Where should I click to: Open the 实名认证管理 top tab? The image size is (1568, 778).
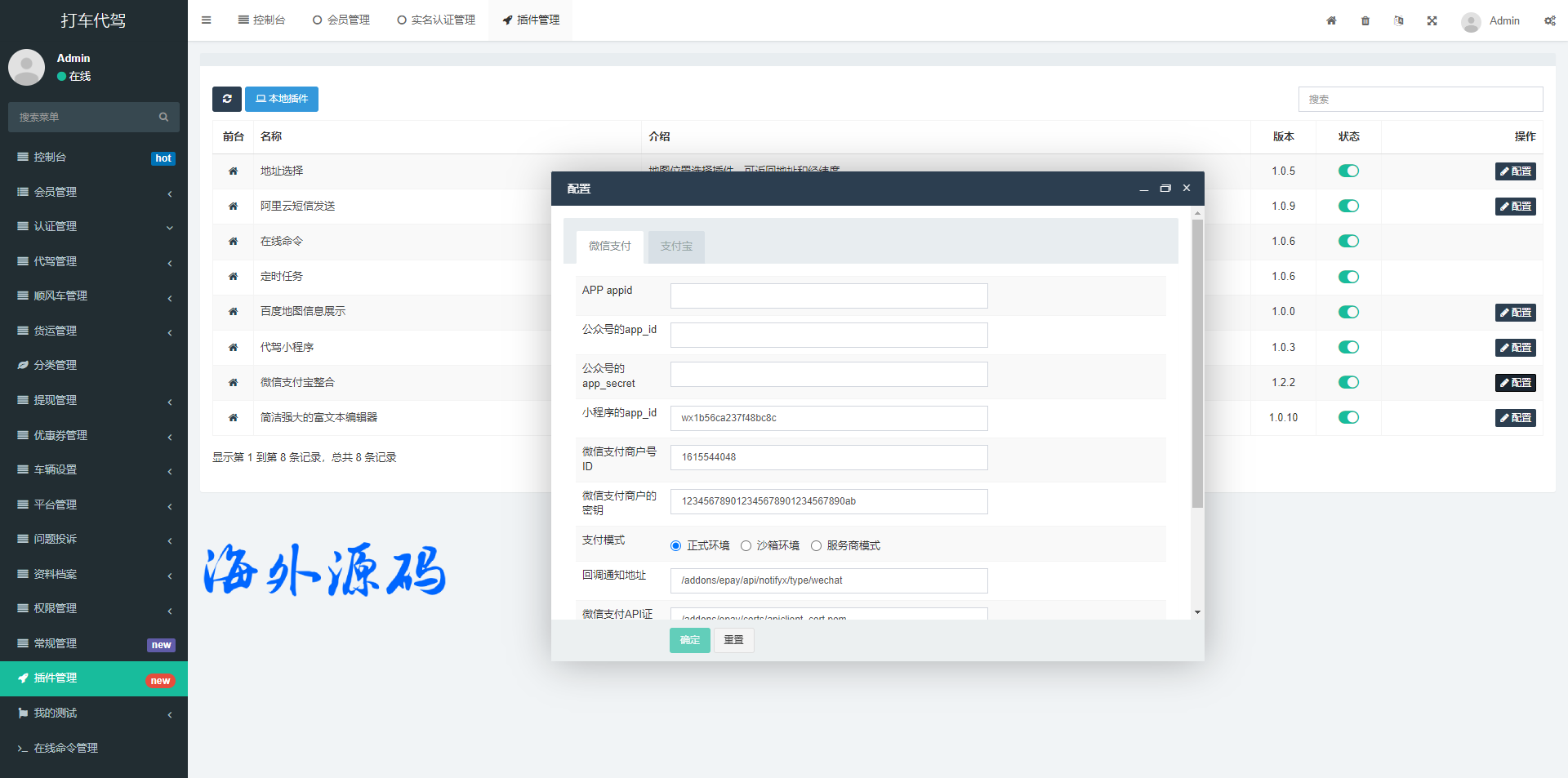[436, 20]
